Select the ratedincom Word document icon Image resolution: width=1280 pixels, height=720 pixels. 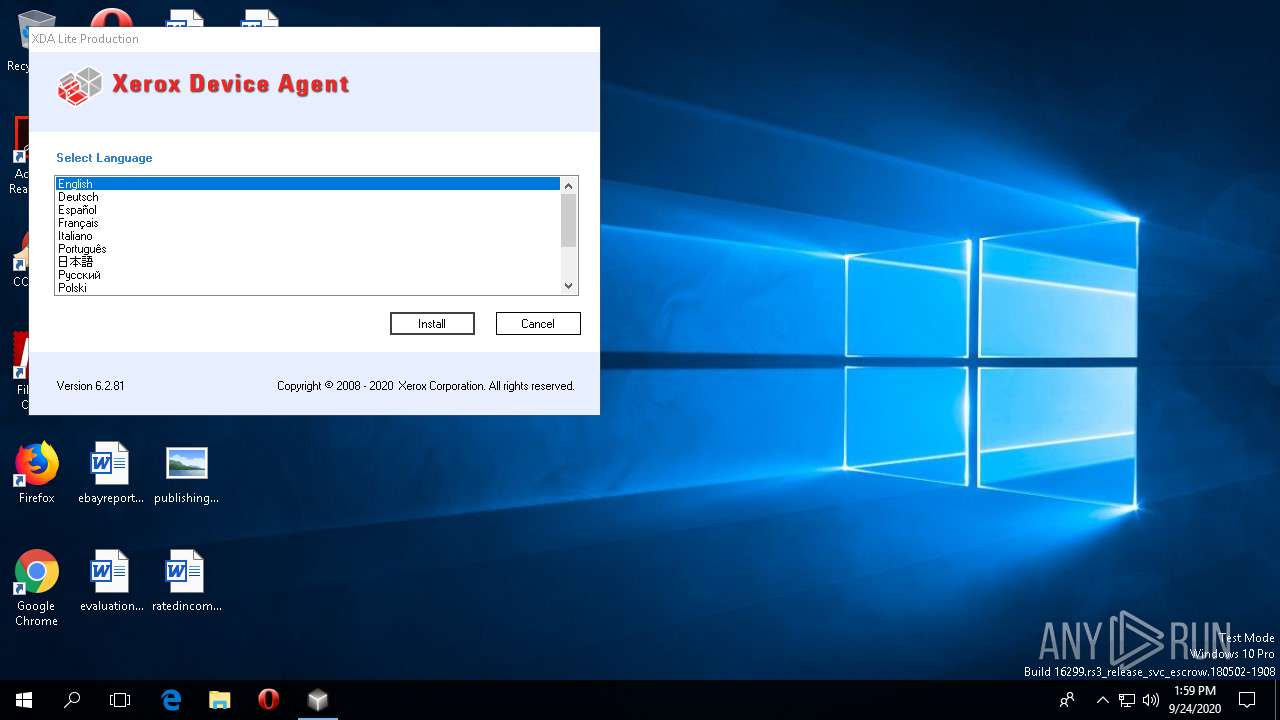[187, 582]
